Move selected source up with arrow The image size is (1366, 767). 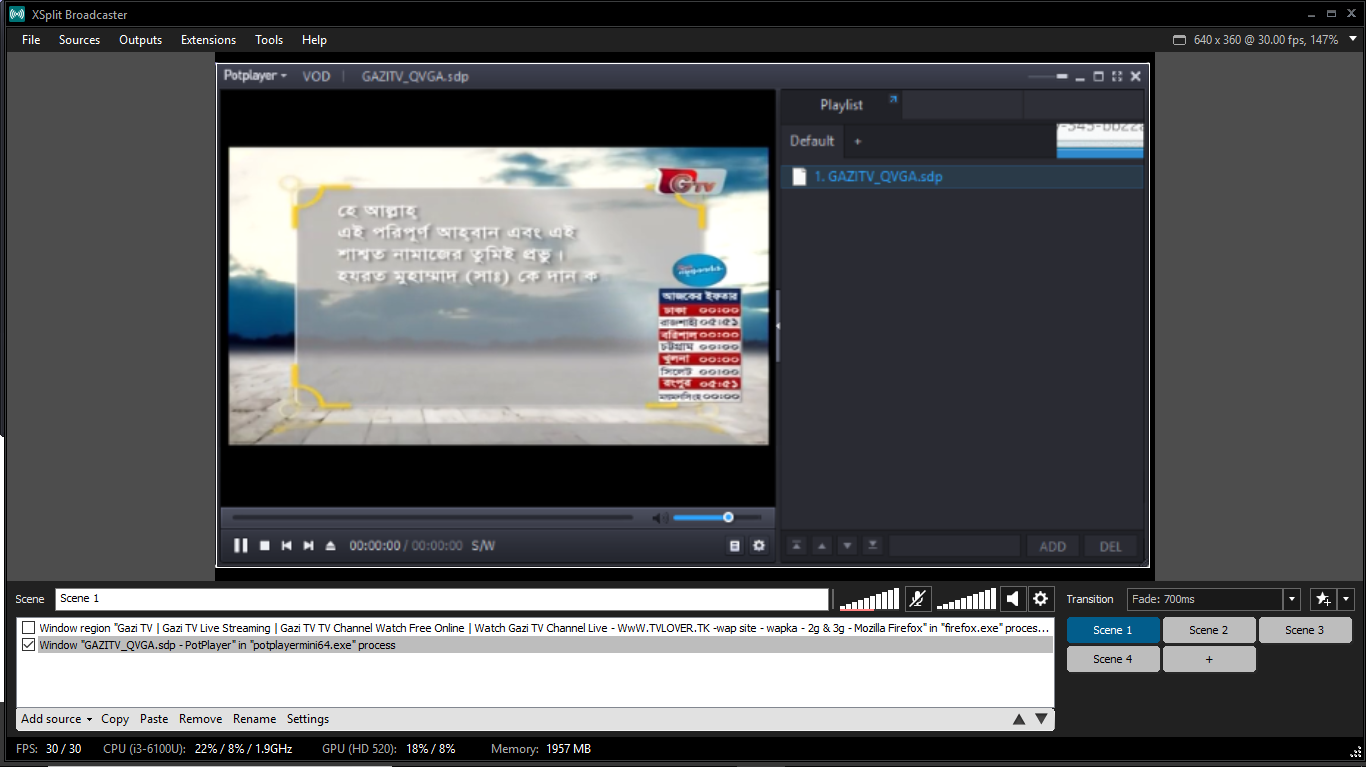pos(1019,719)
